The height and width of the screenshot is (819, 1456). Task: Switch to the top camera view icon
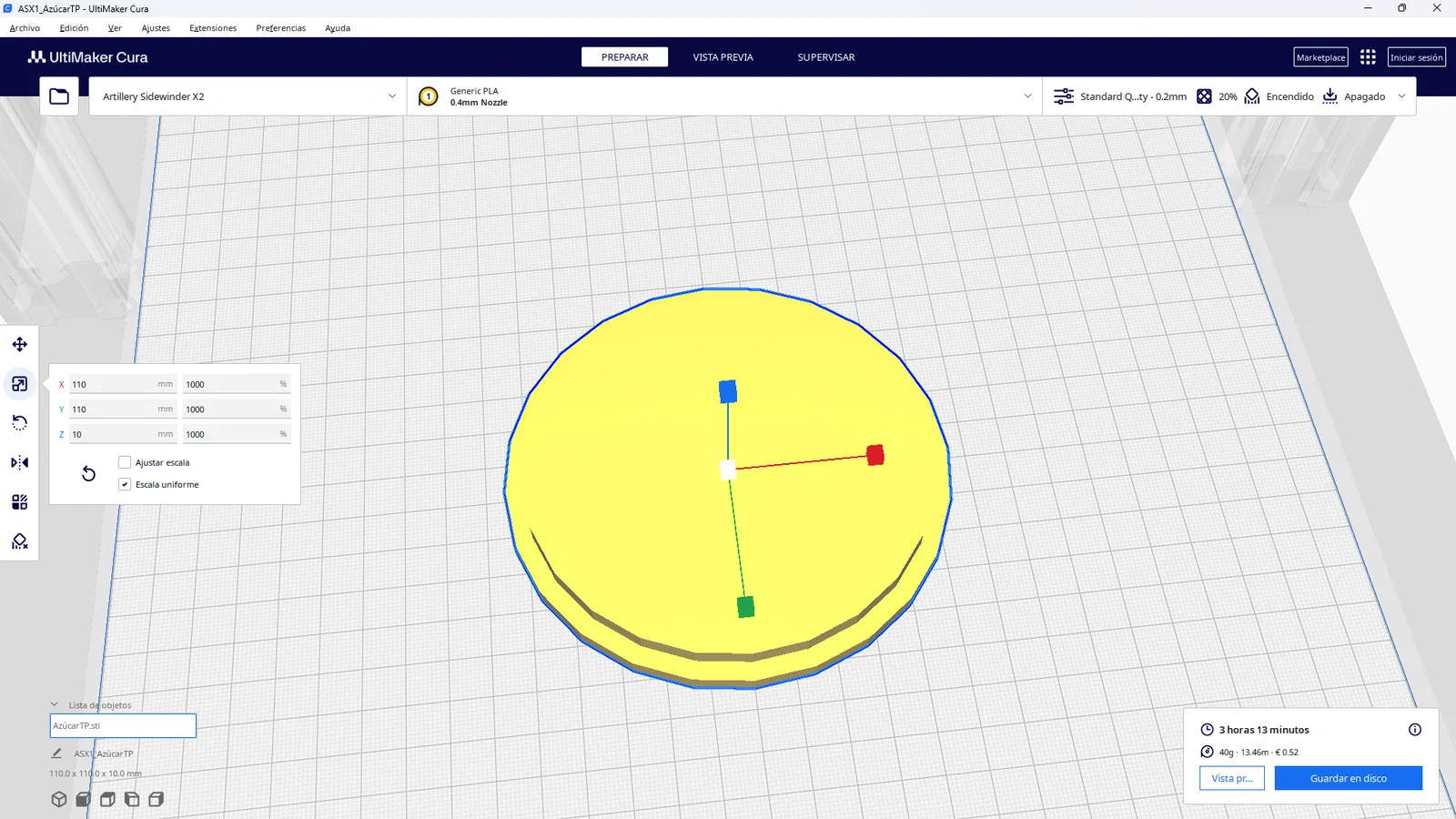pyautogui.click(x=107, y=799)
